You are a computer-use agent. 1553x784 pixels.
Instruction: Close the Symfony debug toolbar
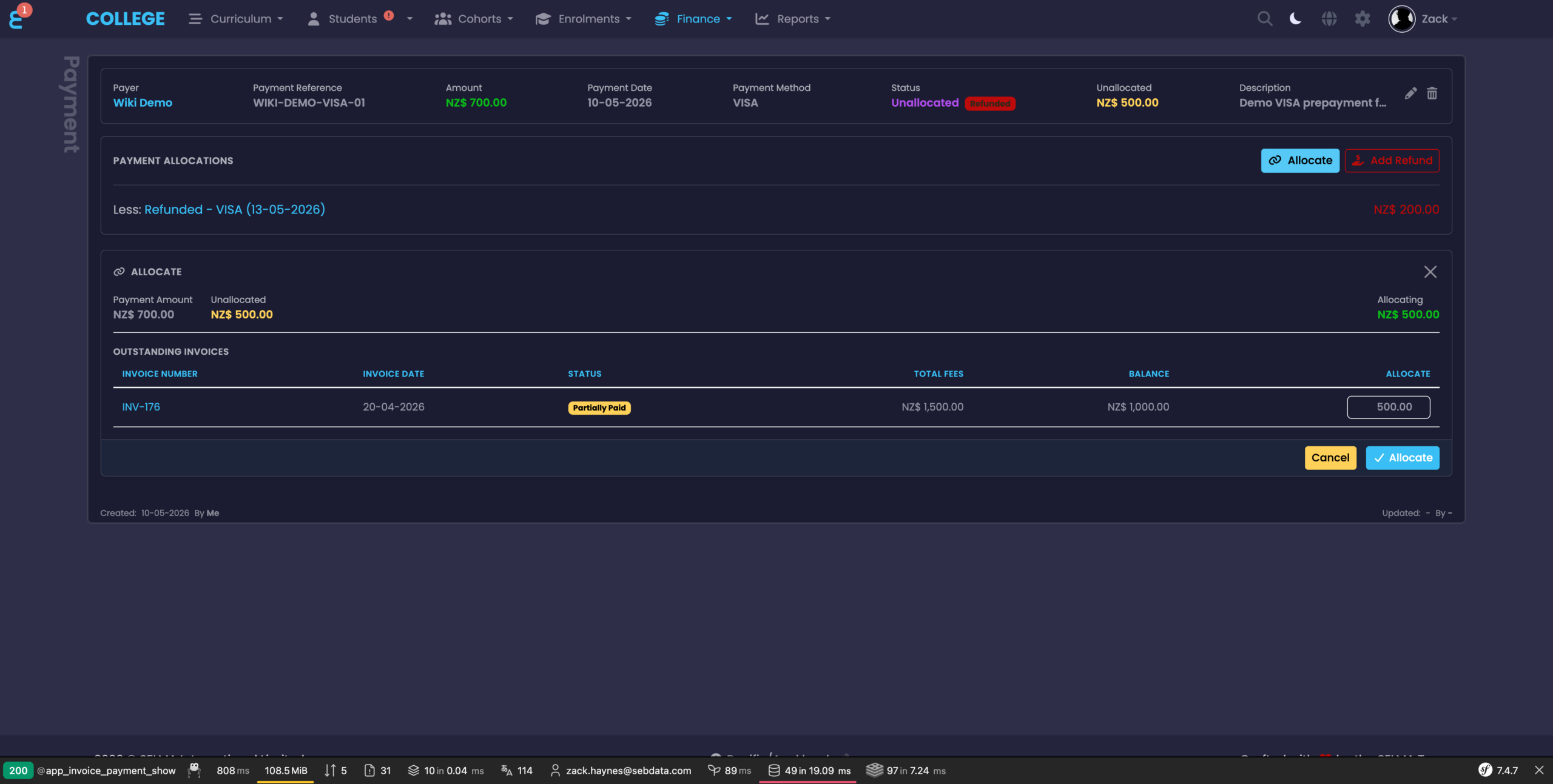(x=1539, y=770)
